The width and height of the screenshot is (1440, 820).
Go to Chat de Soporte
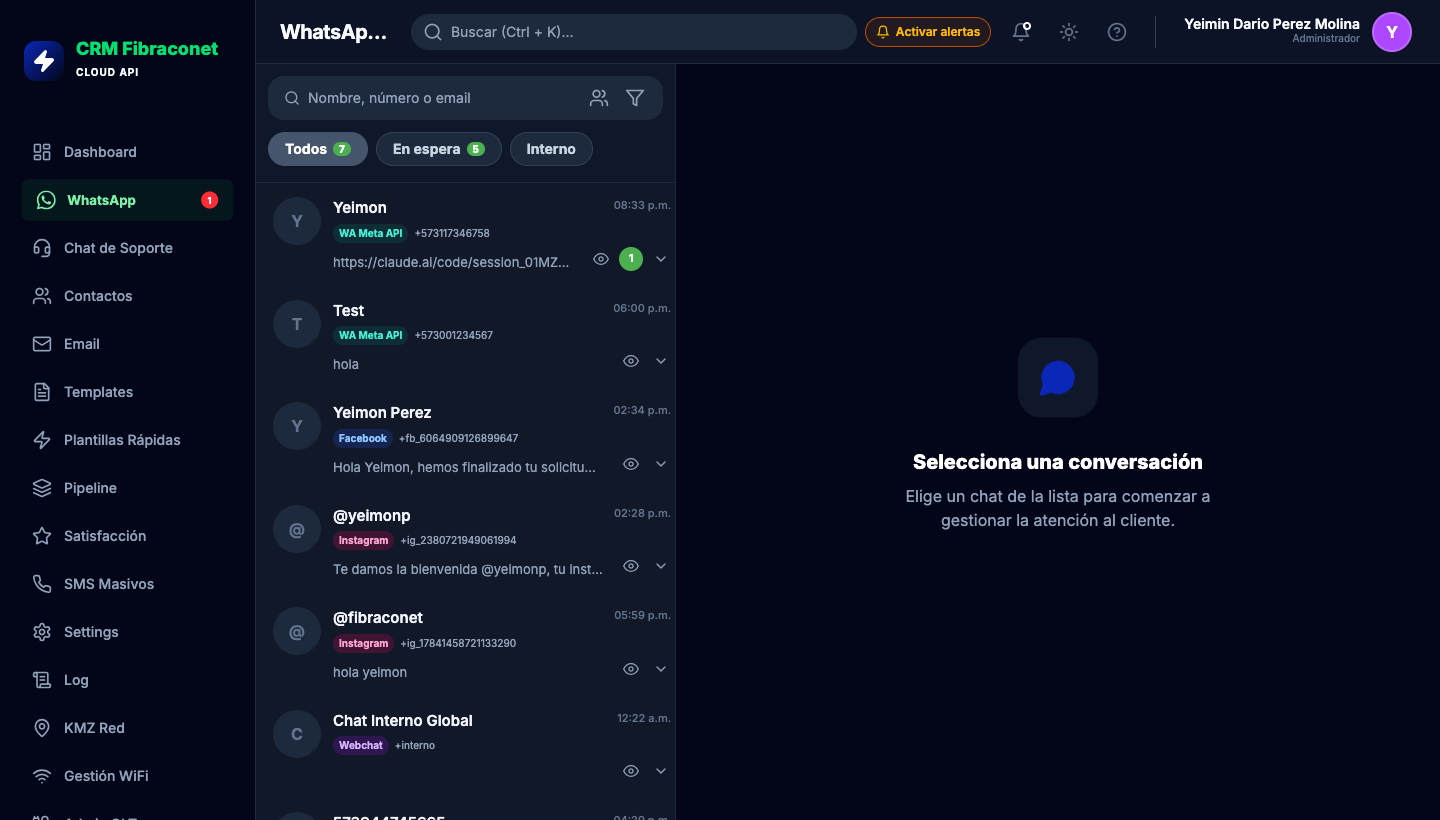coord(127,248)
